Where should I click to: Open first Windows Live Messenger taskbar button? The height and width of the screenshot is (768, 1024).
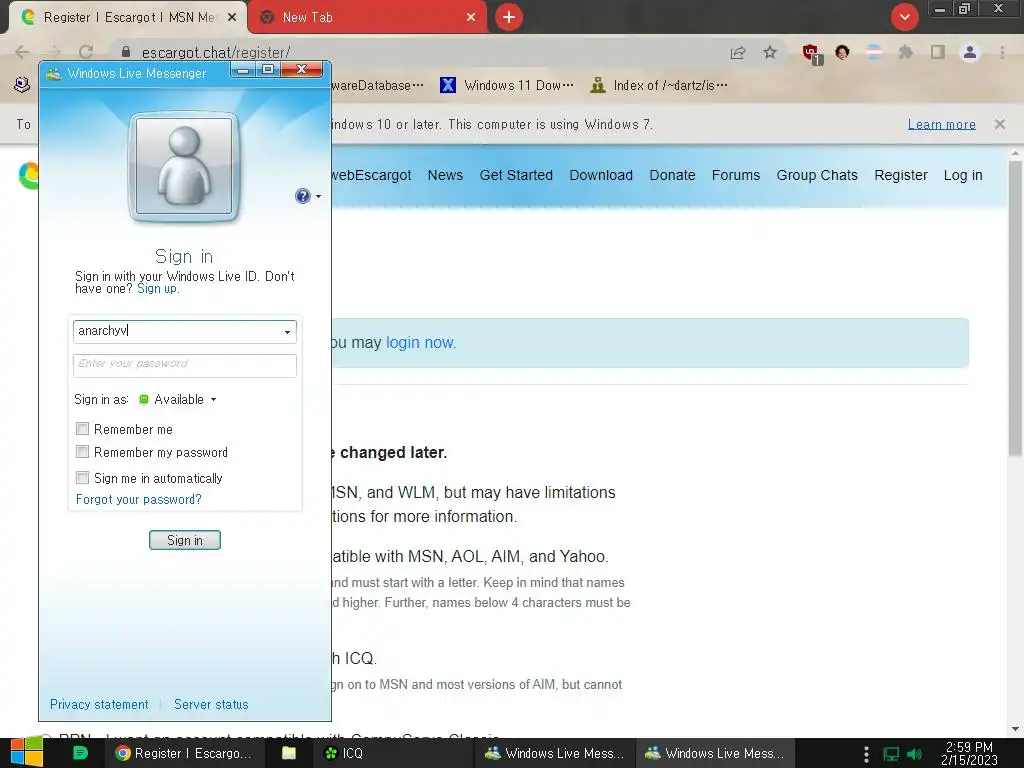[x=554, y=753]
